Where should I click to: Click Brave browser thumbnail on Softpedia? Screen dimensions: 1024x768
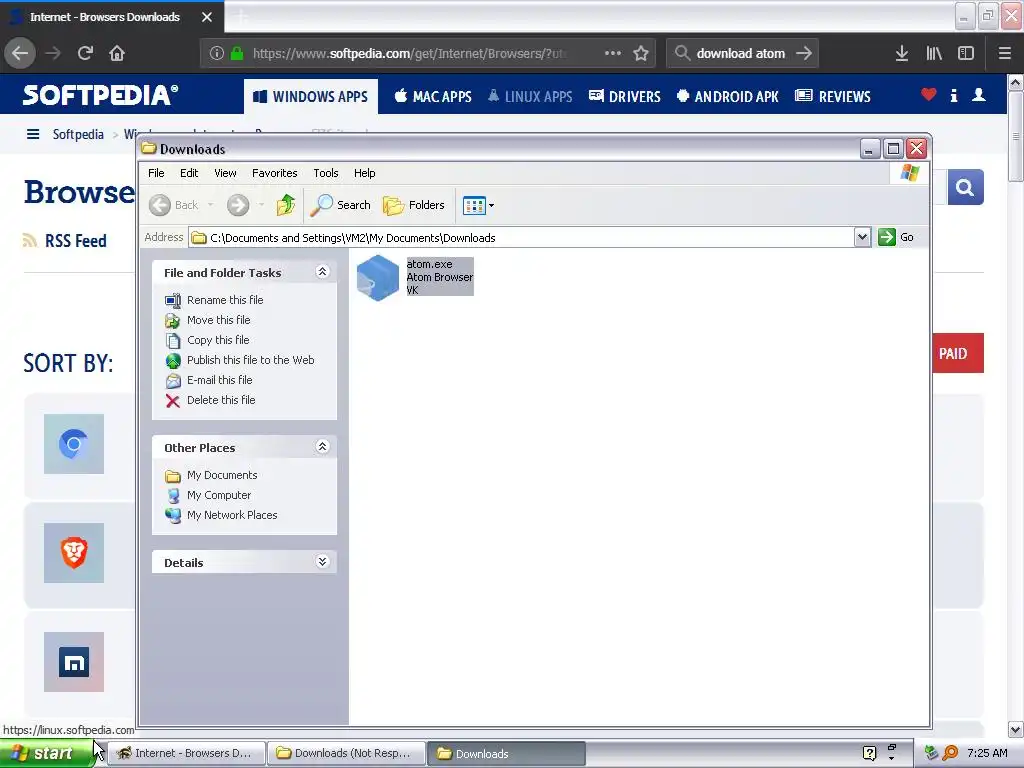[x=74, y=553]
